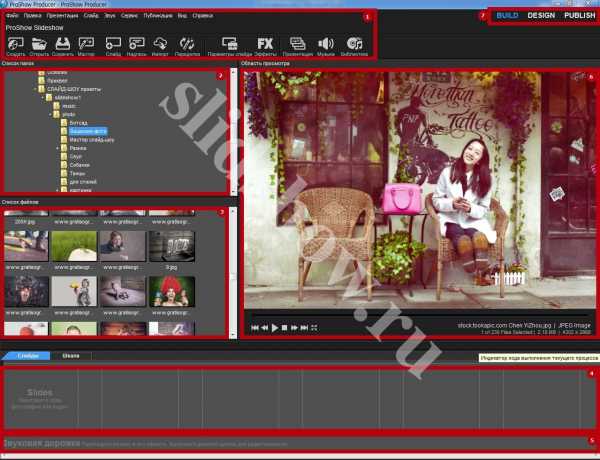Open the FX Эффекты tool
The width and height of the screenshot is (600, 460).
click(265, 44)
